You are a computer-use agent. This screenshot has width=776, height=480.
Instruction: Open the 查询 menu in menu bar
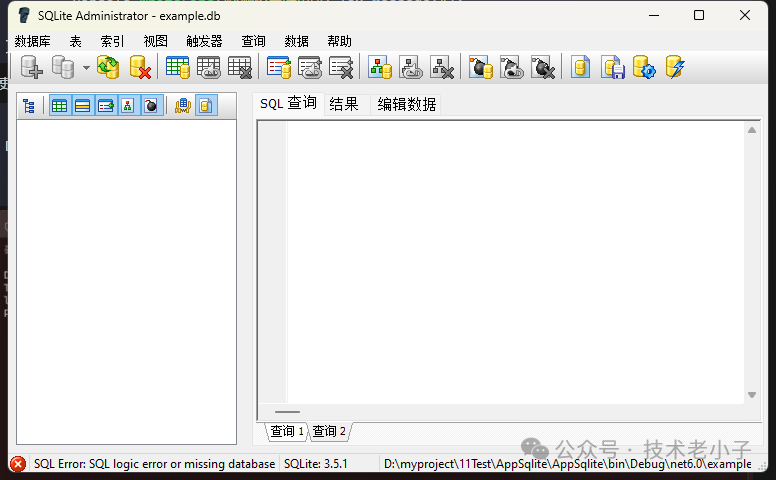click(253, 41)
